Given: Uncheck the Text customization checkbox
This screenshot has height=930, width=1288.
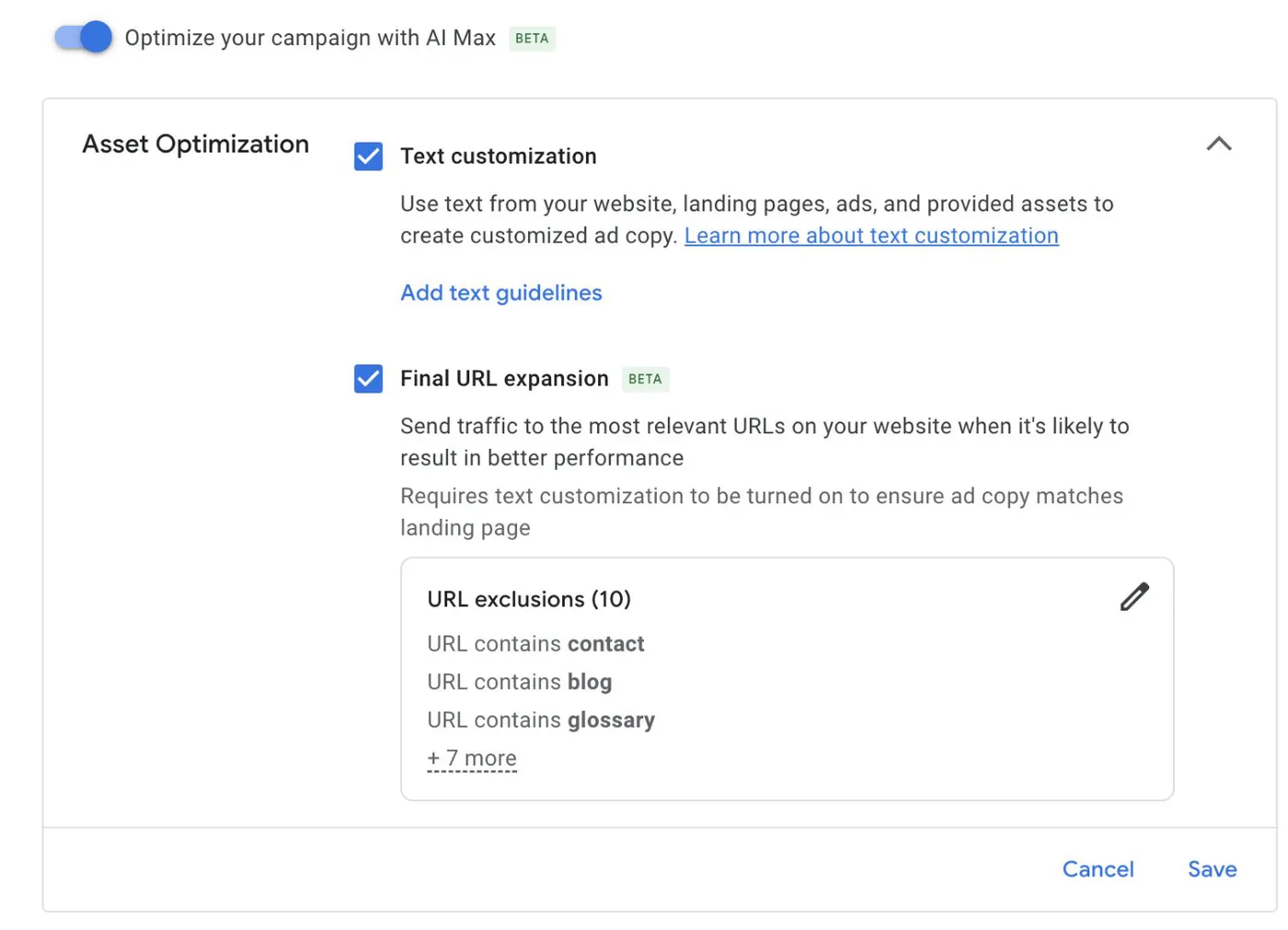Looking at the screenshot, I should [368, 156].
